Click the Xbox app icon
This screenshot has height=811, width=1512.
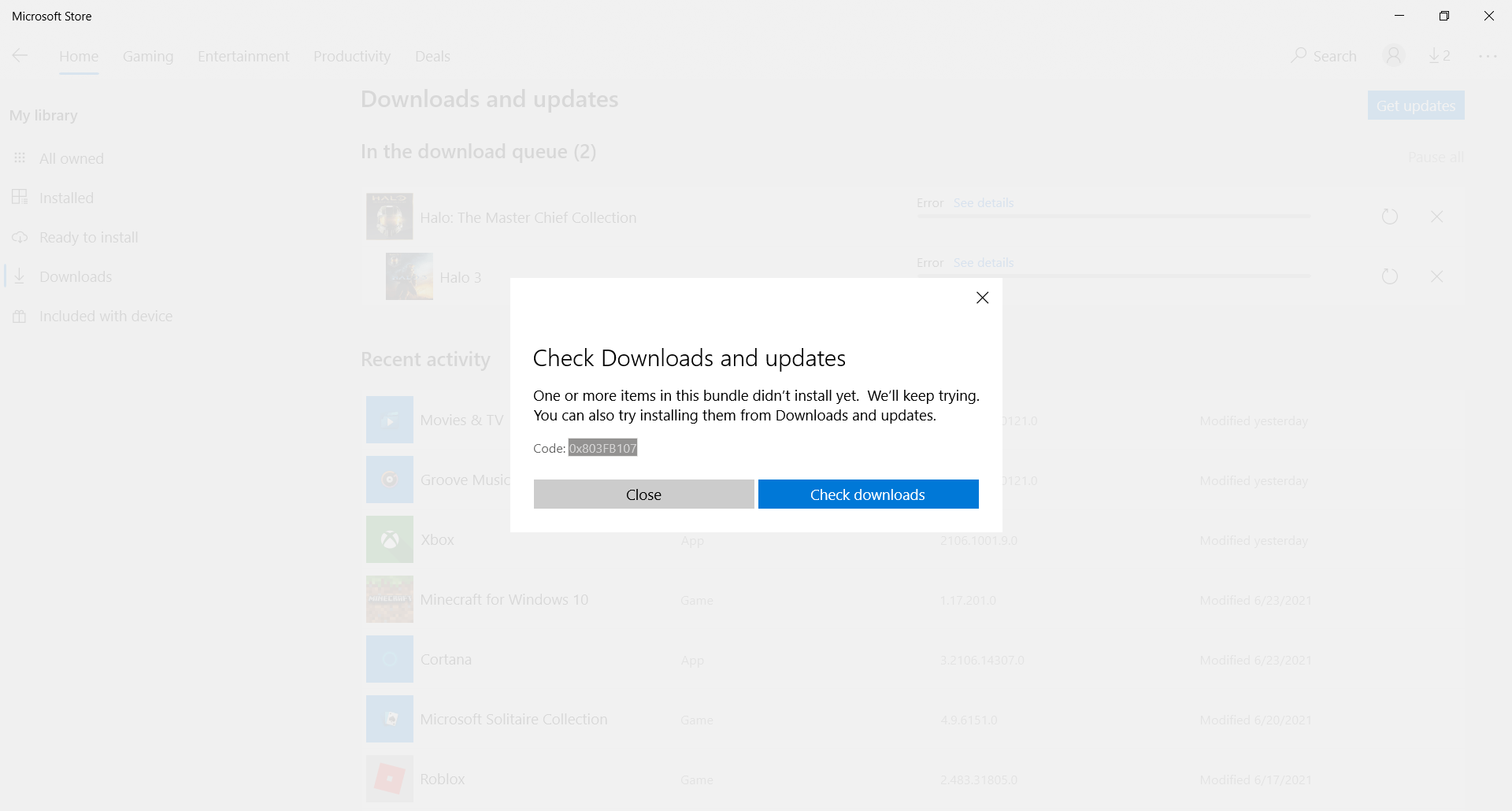point(389,539)
